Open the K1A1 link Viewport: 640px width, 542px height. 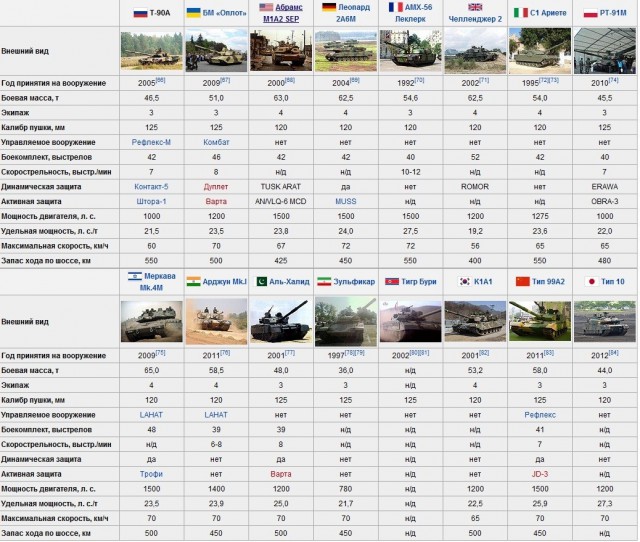[483, 282]
